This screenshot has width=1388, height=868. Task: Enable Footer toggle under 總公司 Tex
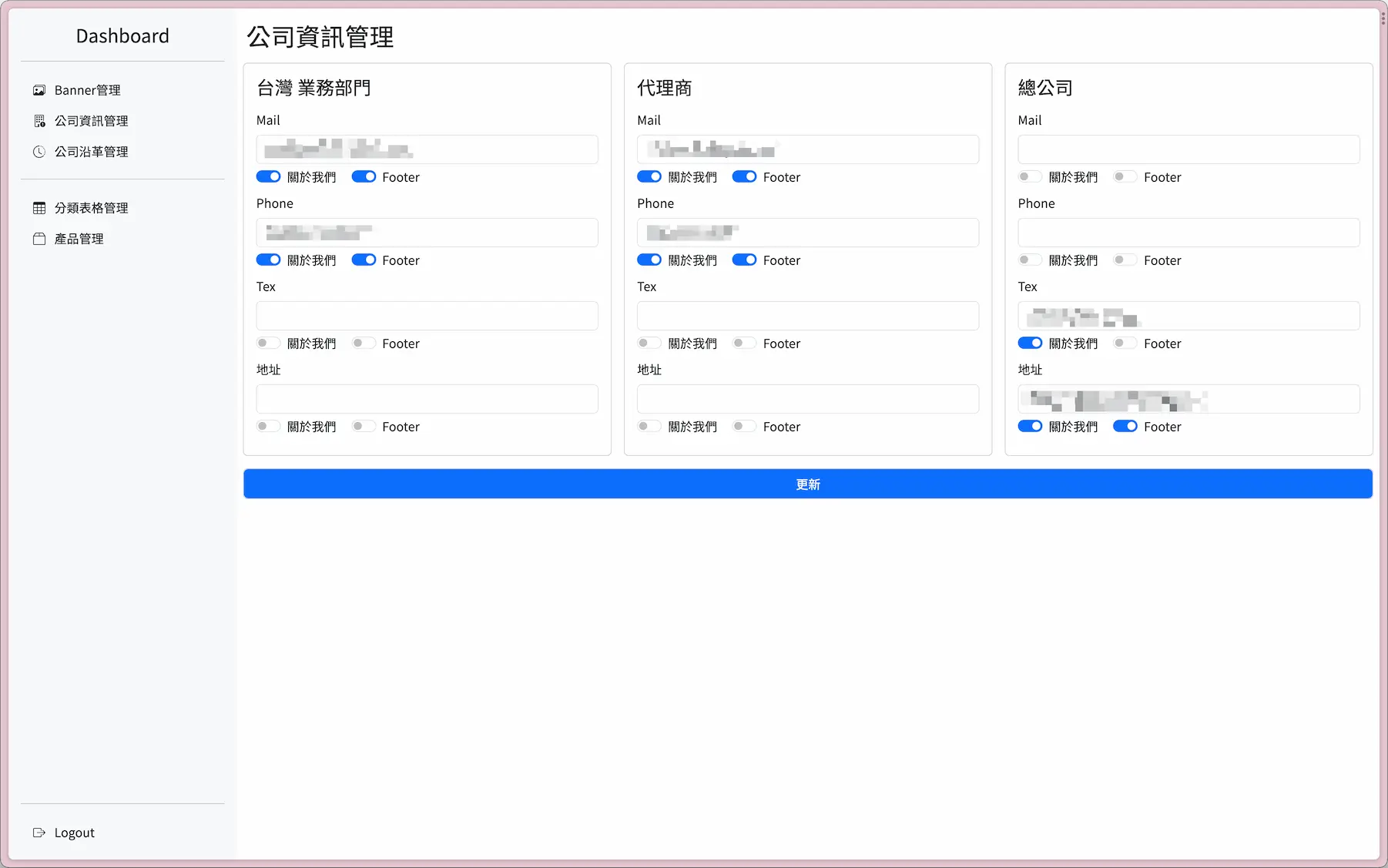pos(1125,344)
